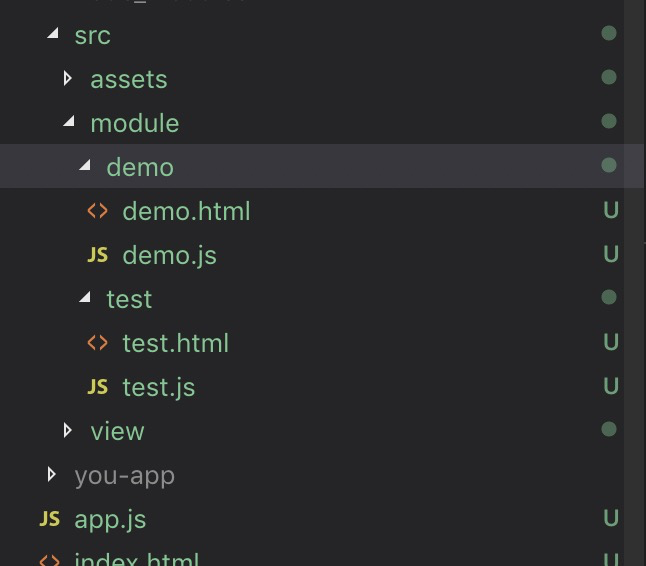The image size is (646, 566).
Task: Open test.js in the editor
Action: tap(158, 387)
